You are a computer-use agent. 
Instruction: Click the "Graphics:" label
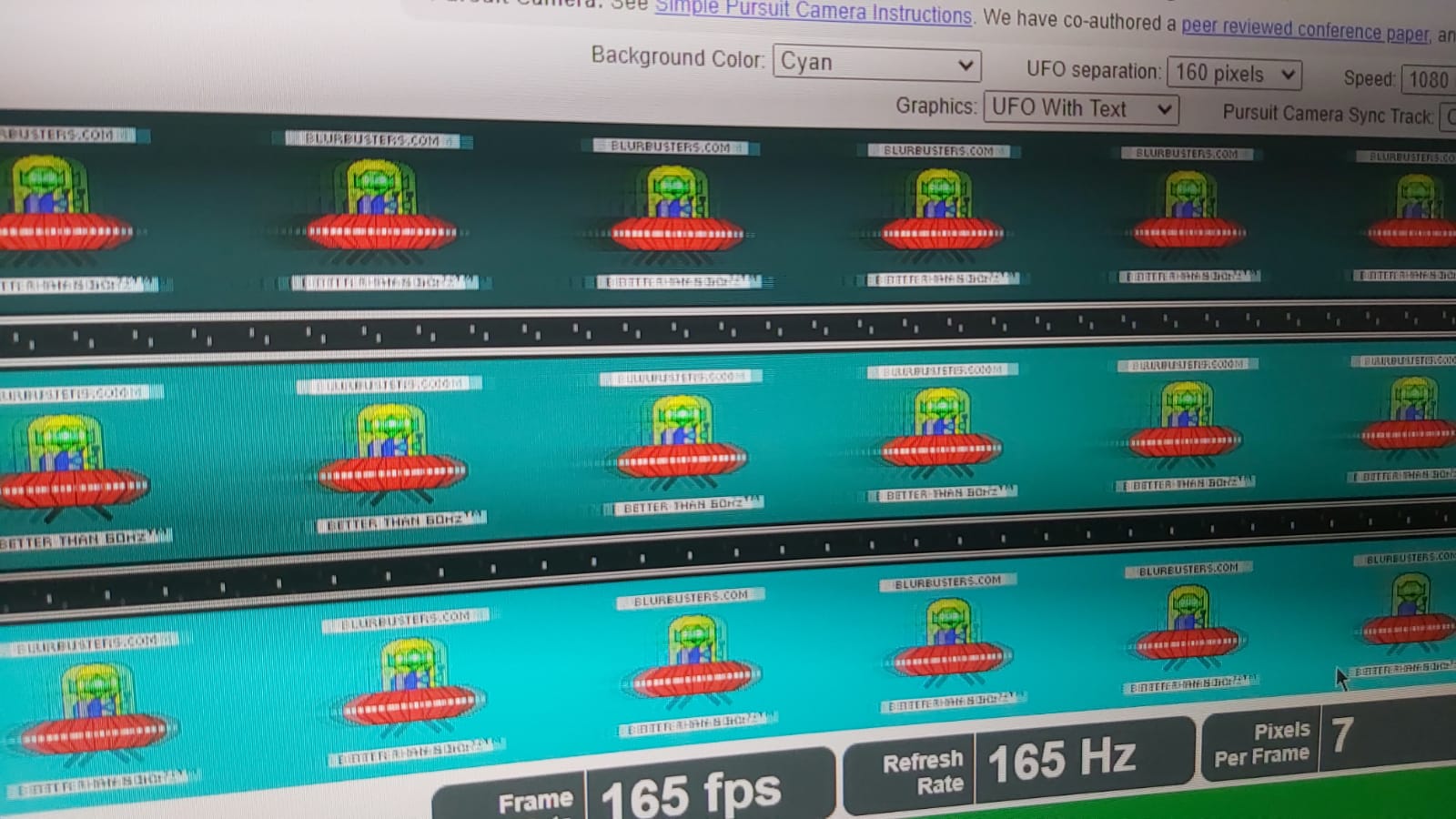935,106
